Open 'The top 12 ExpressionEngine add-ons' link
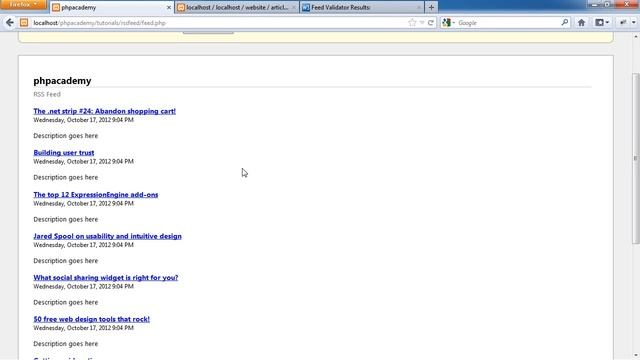Image resolution: width=640 pixels, height=360 pixels. [x=96, y=195]
